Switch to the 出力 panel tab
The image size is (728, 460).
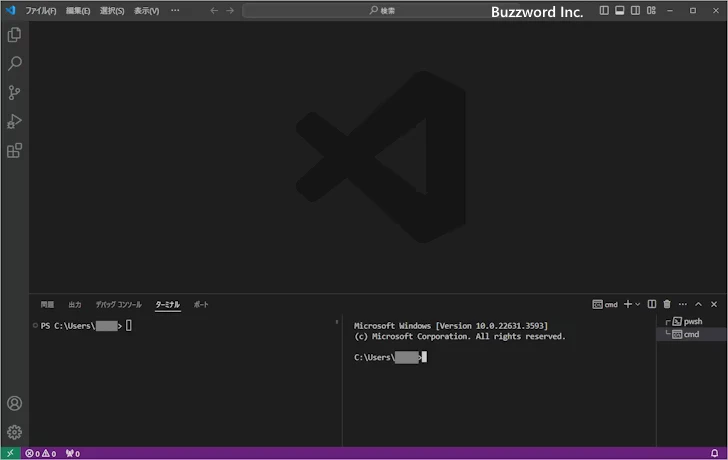pyautogui.click(x=75, y=304)
